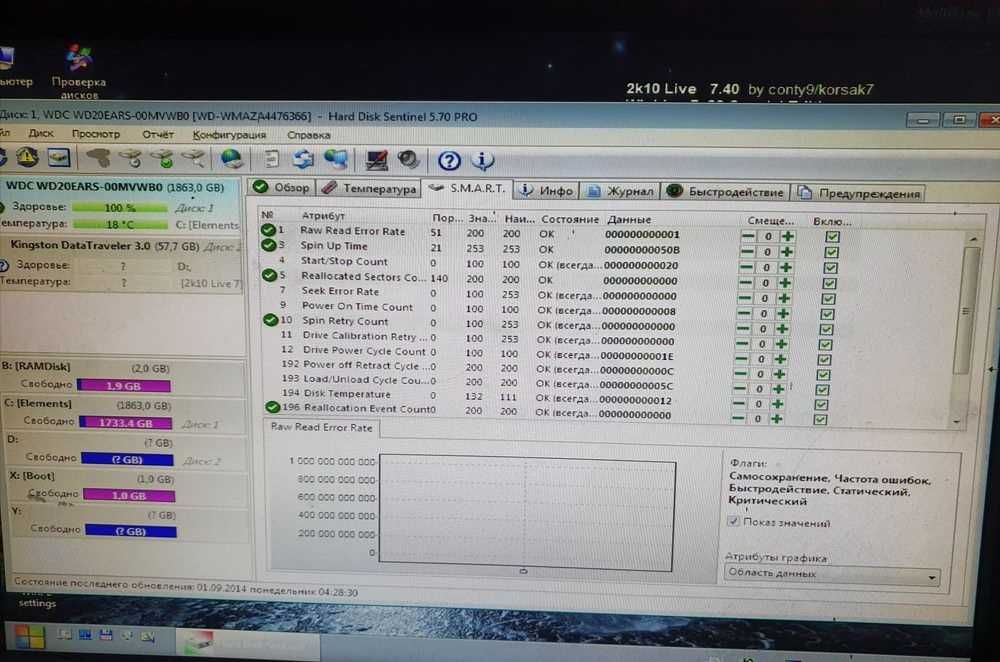1000x662 pixels.
Task: Click scroll up arrow of attribute list
Action: point(973,239)
